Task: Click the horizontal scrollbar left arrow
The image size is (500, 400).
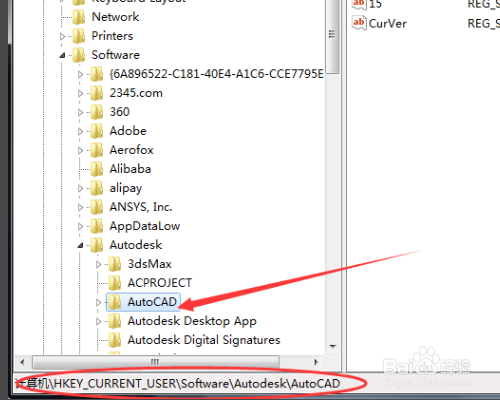Action: coord(22,362)
